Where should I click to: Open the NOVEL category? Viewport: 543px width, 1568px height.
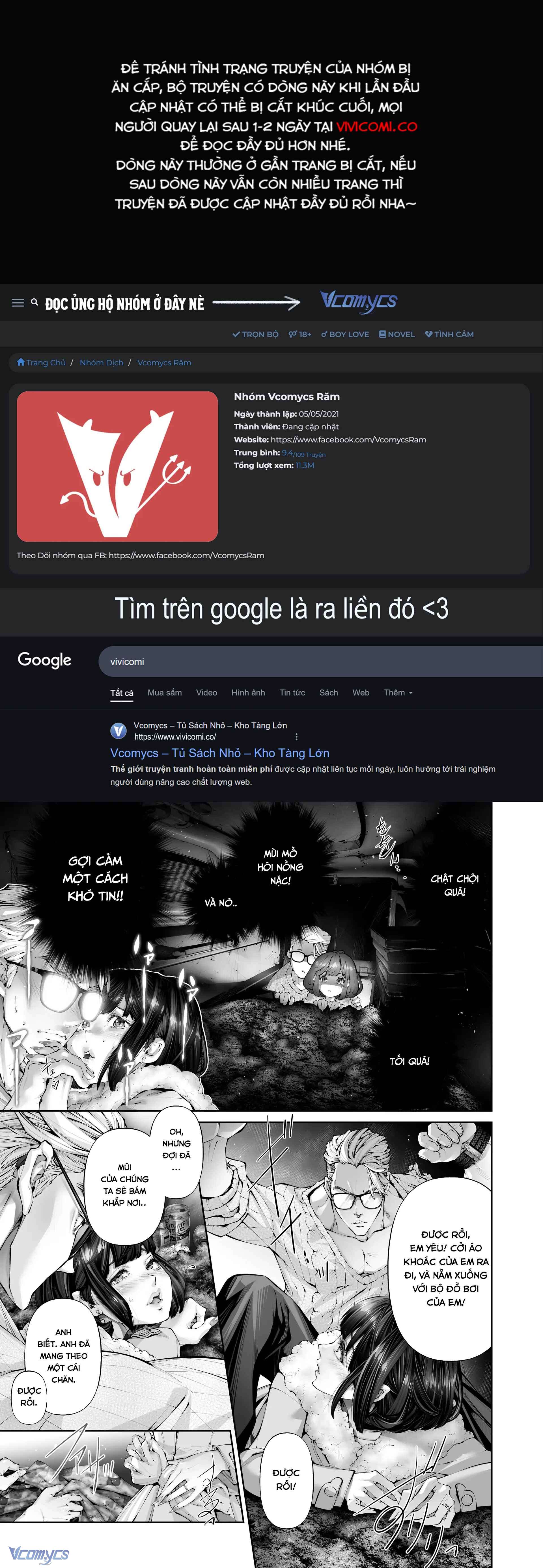click(397, 334)
